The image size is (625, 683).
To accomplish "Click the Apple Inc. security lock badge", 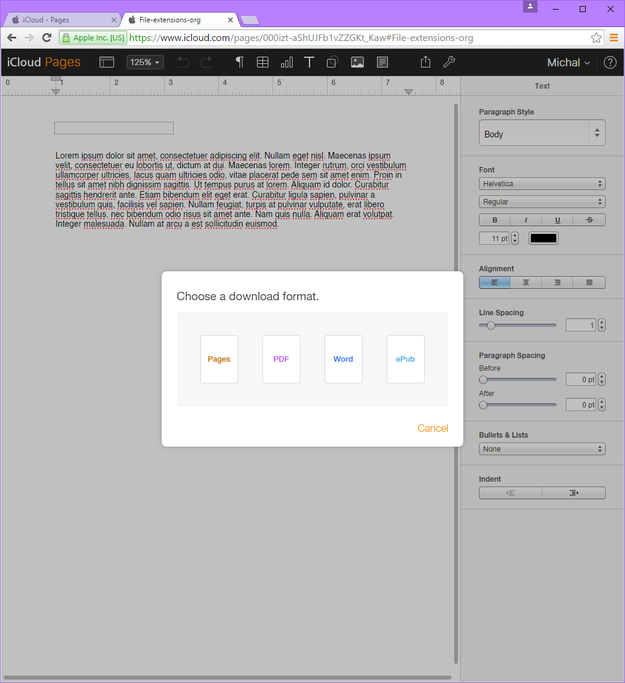I will point(93,38).
